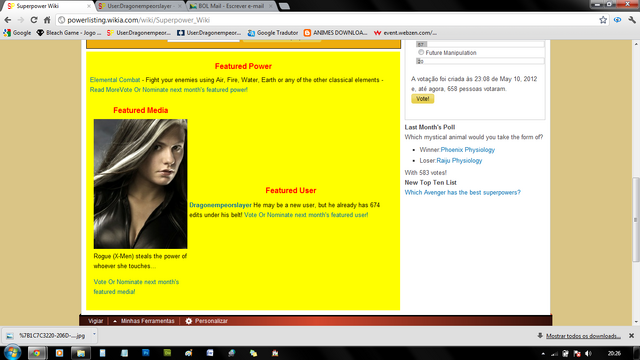Open the Windows Start menu orb

point(12,353)
